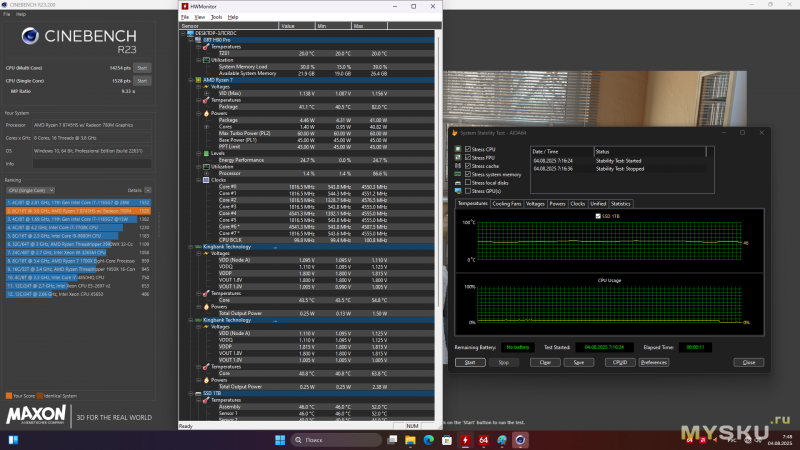Switch to HWMonitor lightning taskbar icon
800x450 pixels.
(x=465, y=440)
